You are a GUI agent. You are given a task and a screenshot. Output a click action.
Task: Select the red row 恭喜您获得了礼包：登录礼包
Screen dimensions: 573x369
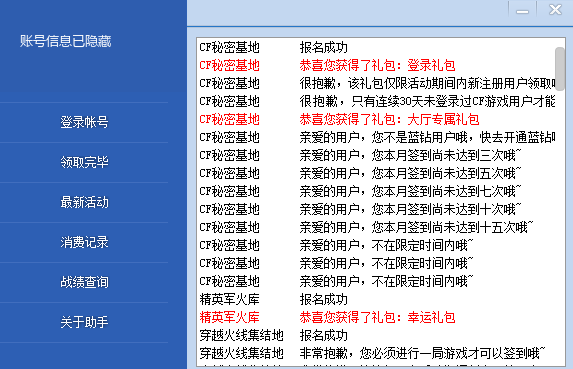(376, 65)
